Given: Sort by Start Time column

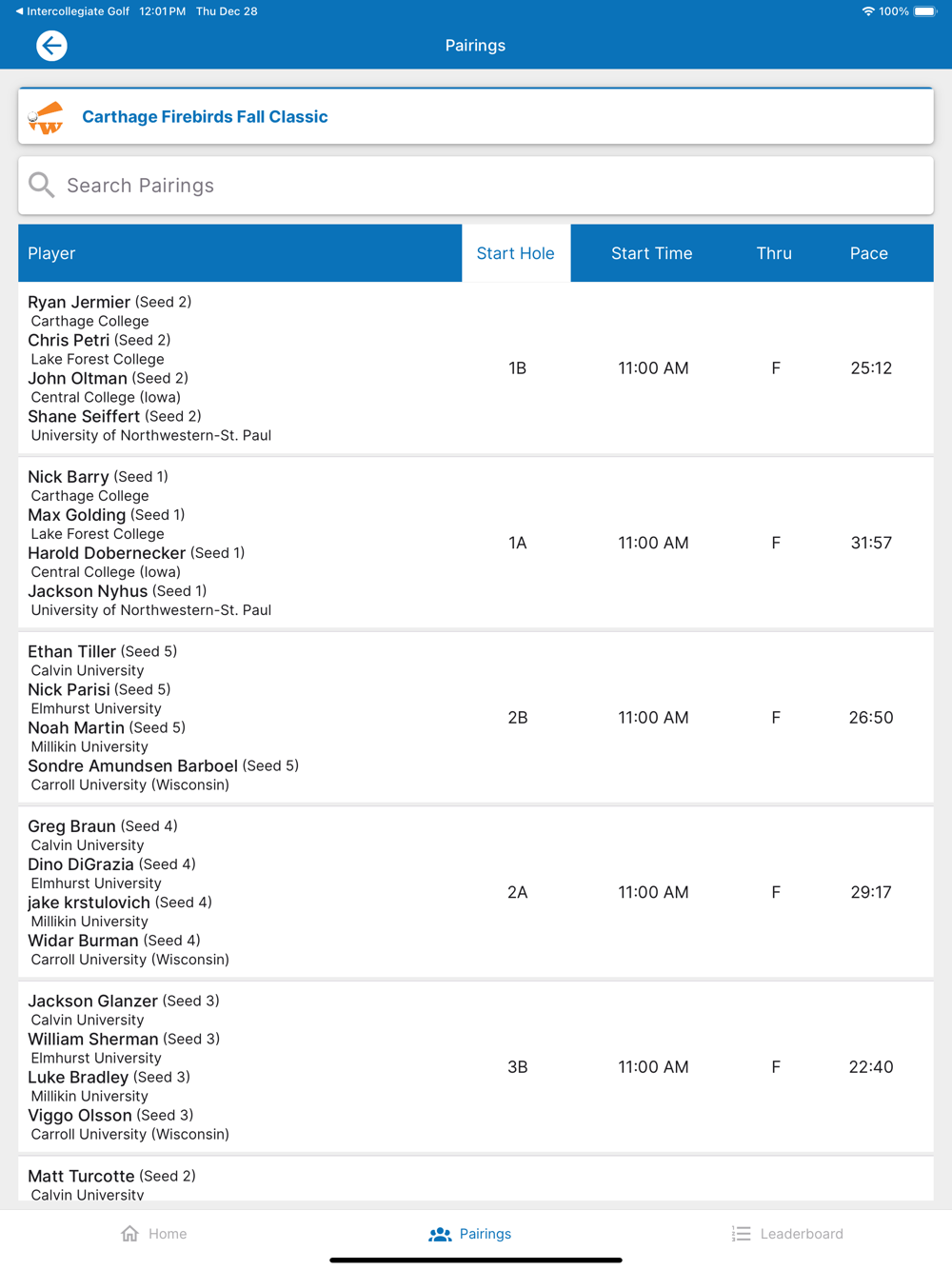Looking at the screenshot, I should tap(651, 253).
